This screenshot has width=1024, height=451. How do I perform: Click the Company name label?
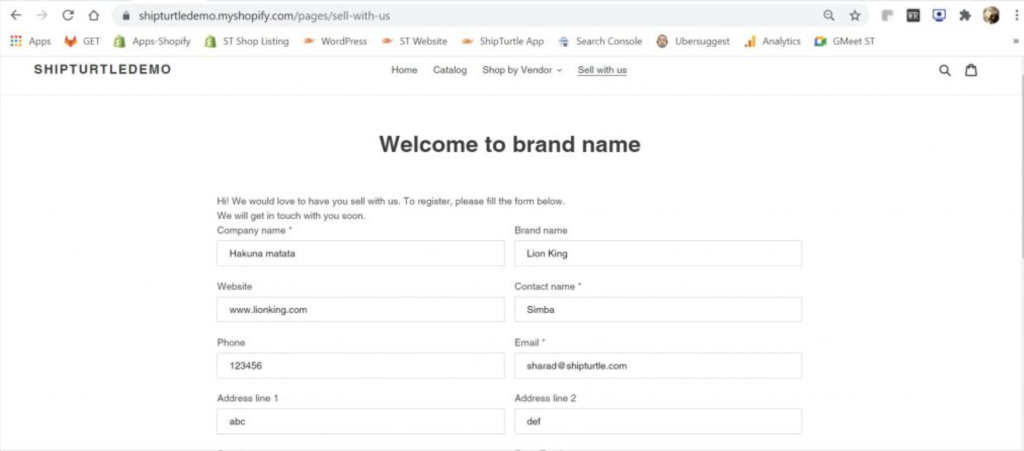[254, 230]
